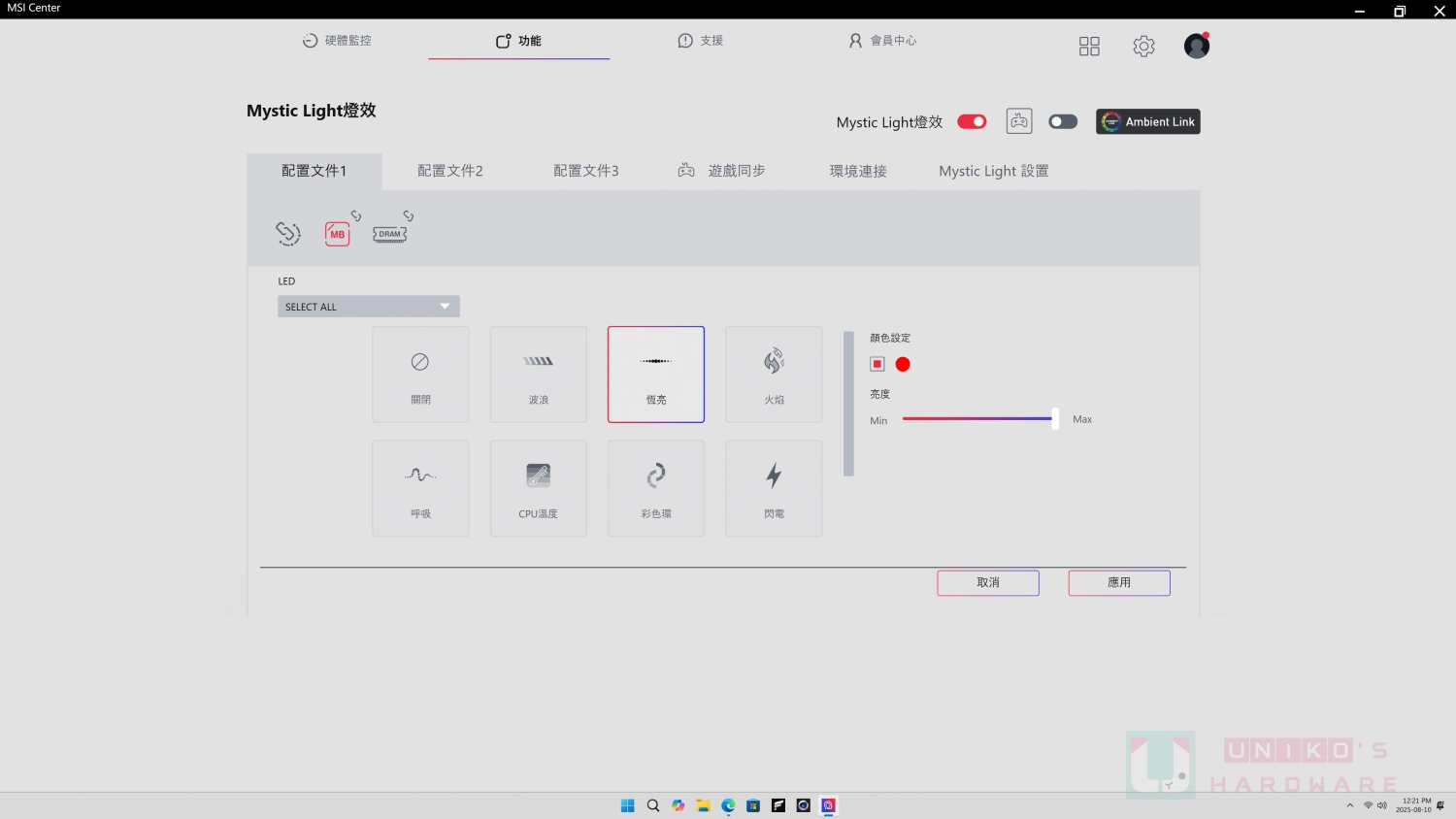
Task: Select the CPU溫度 temperature effect
Action: point(539,489)
